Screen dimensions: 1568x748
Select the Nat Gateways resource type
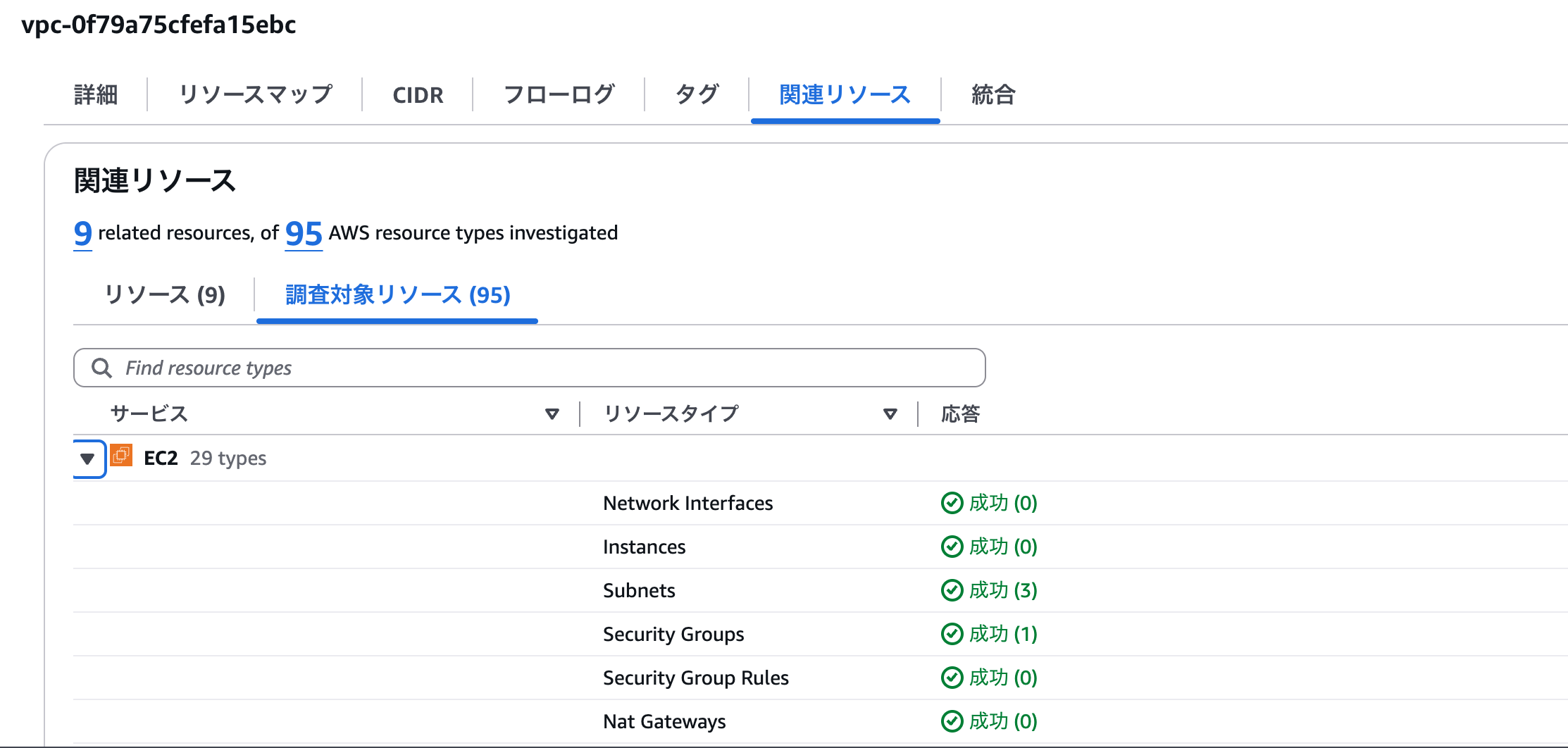click(665, 721)
